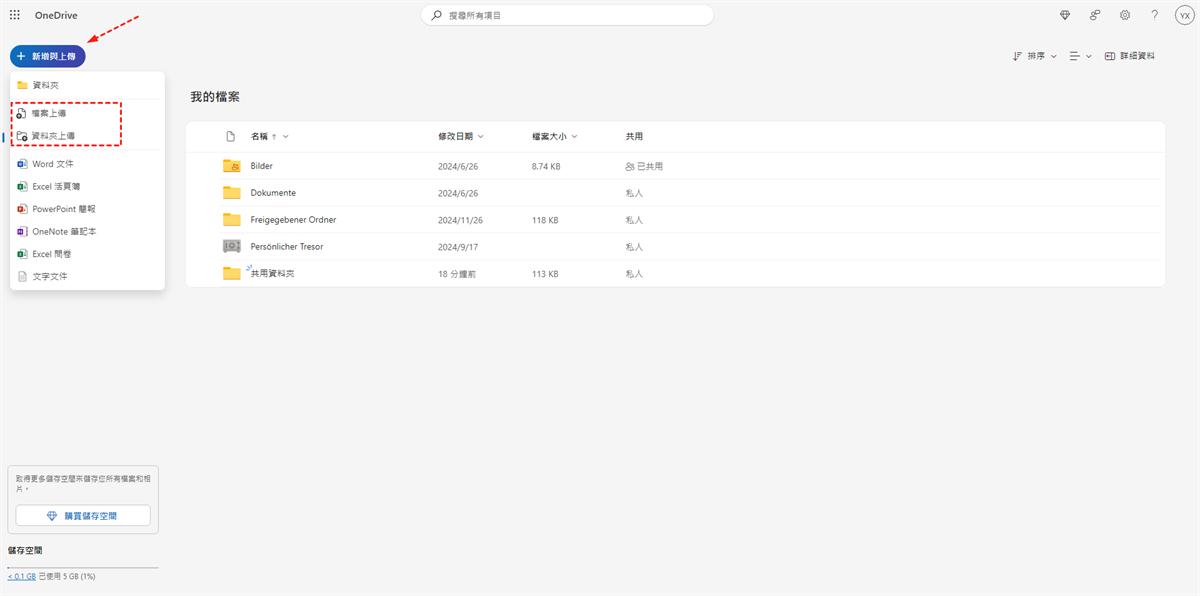Screen dimensions: 1200x596
Task: Open the Persönlicher Tresor name
Action: coord(287,246)
